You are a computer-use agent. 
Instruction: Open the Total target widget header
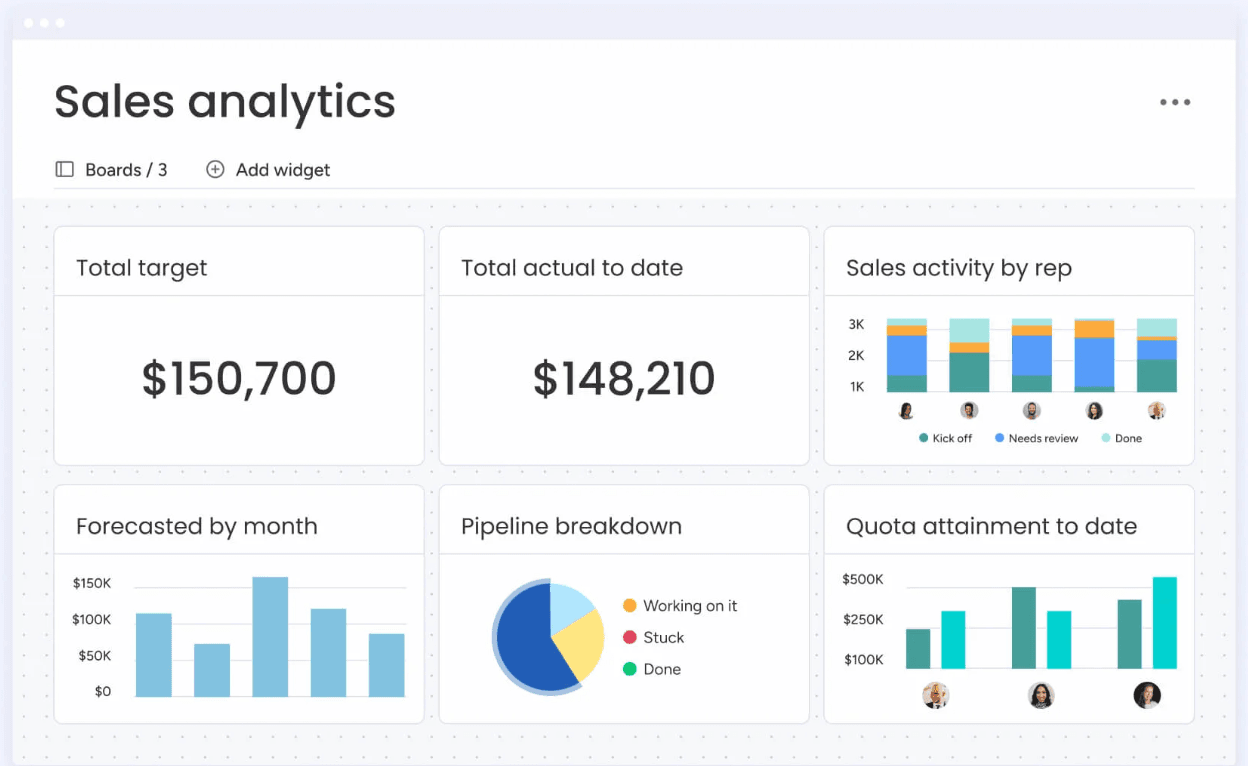pyautogui.click(x=142, y=268)
